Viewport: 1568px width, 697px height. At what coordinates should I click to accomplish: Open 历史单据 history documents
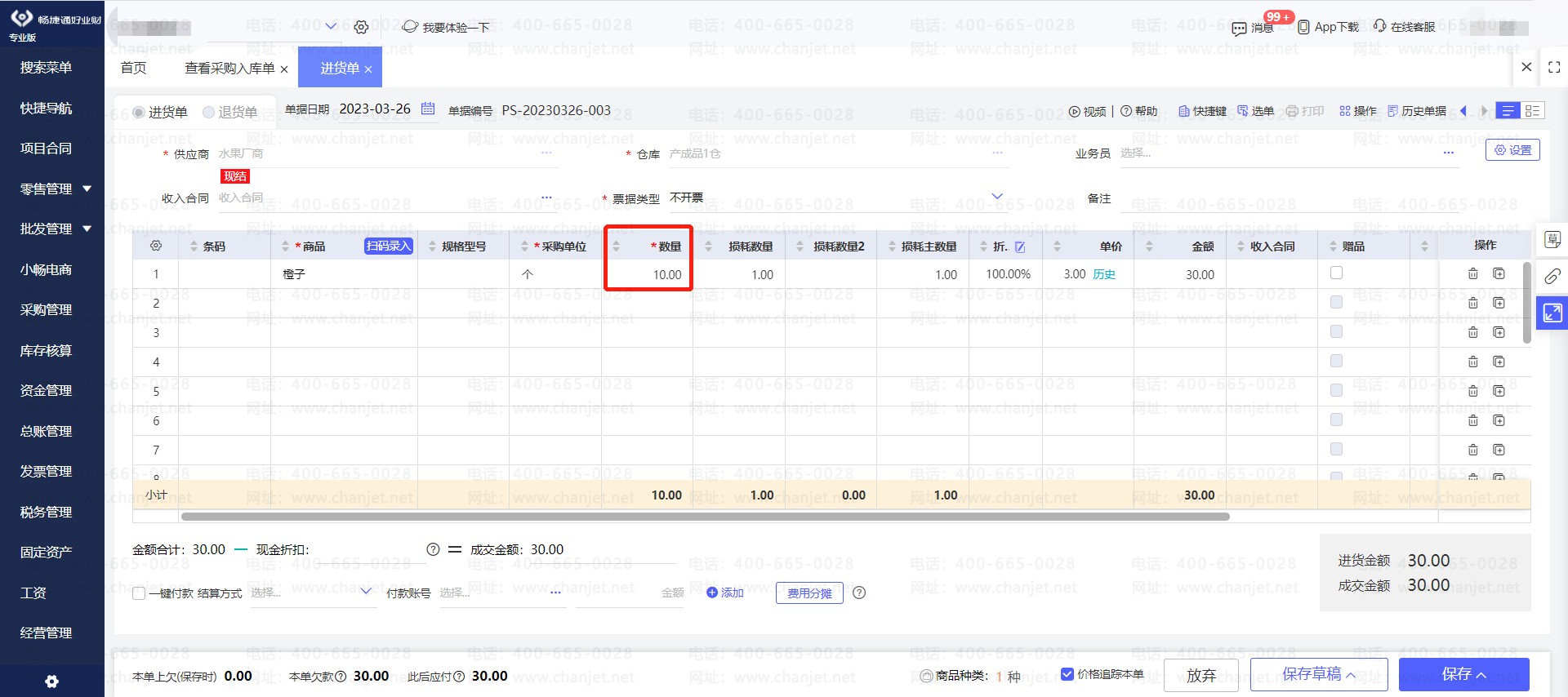click(x=1417, y=111)
